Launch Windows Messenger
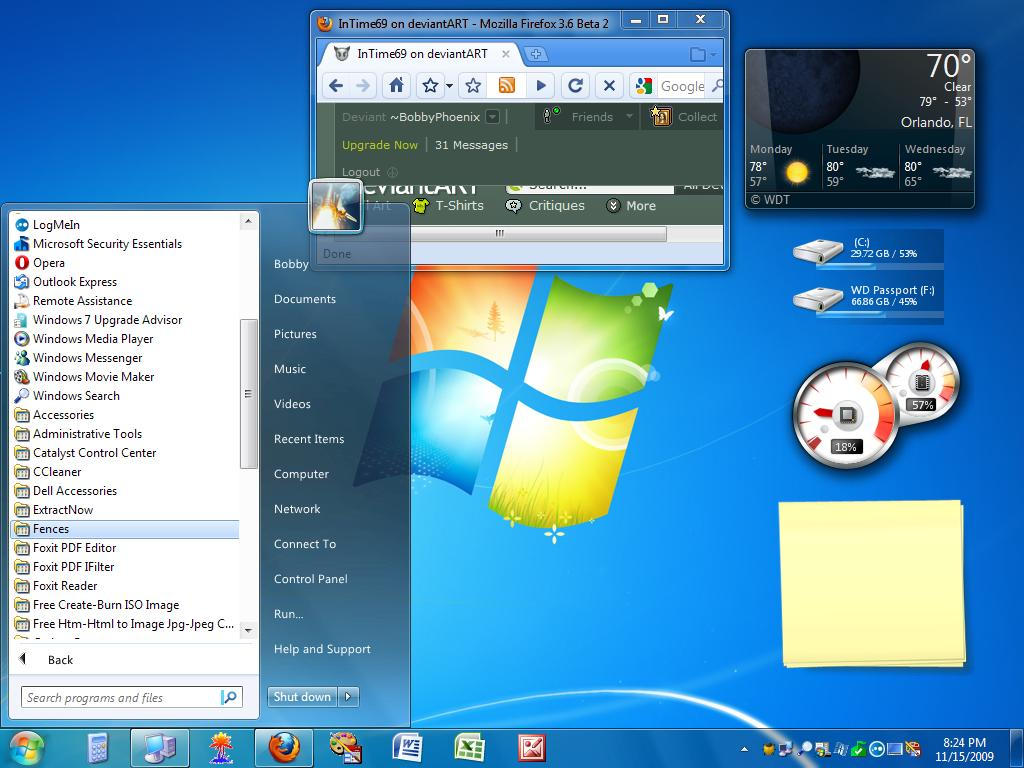The height and width of the screenshot is (768, 1024). tap(78, 357)
